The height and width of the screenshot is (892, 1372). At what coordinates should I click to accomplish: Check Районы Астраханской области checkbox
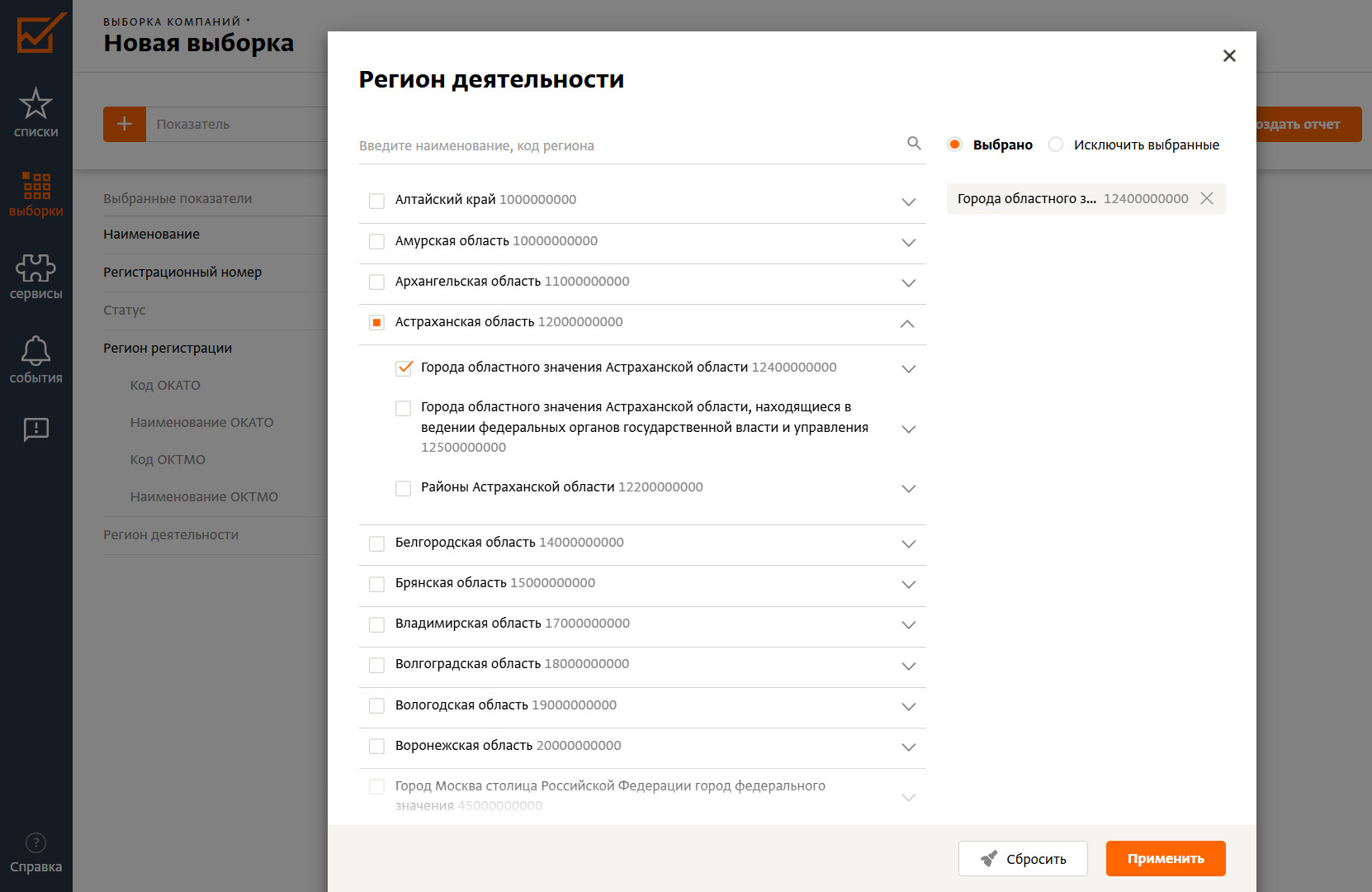(404, 488)
